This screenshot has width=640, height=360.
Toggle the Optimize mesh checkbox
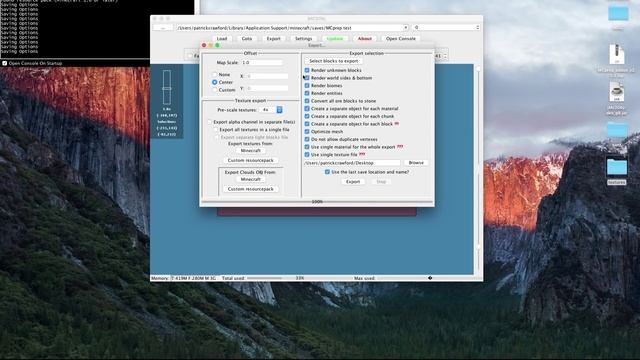pyautogui.click(x=307, y=131)
